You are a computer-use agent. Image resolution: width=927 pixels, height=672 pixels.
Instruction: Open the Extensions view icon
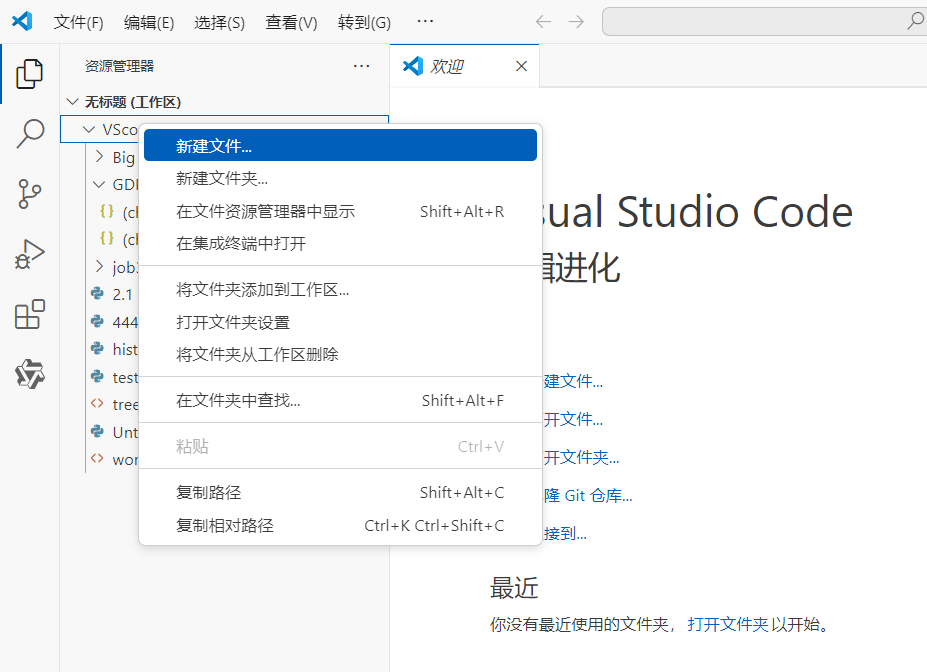point(30,314)
